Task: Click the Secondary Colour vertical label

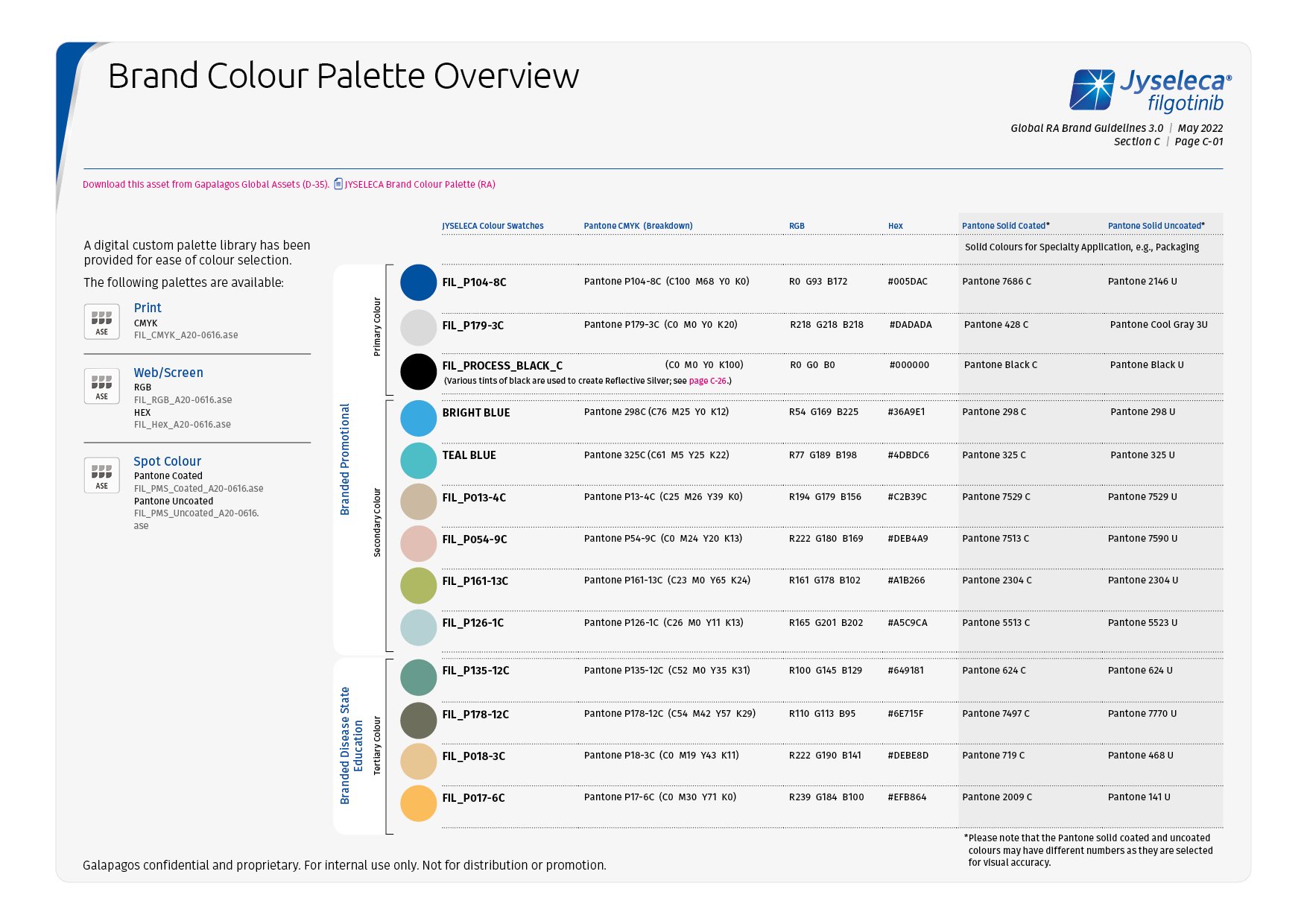Action: pos(377,522)
